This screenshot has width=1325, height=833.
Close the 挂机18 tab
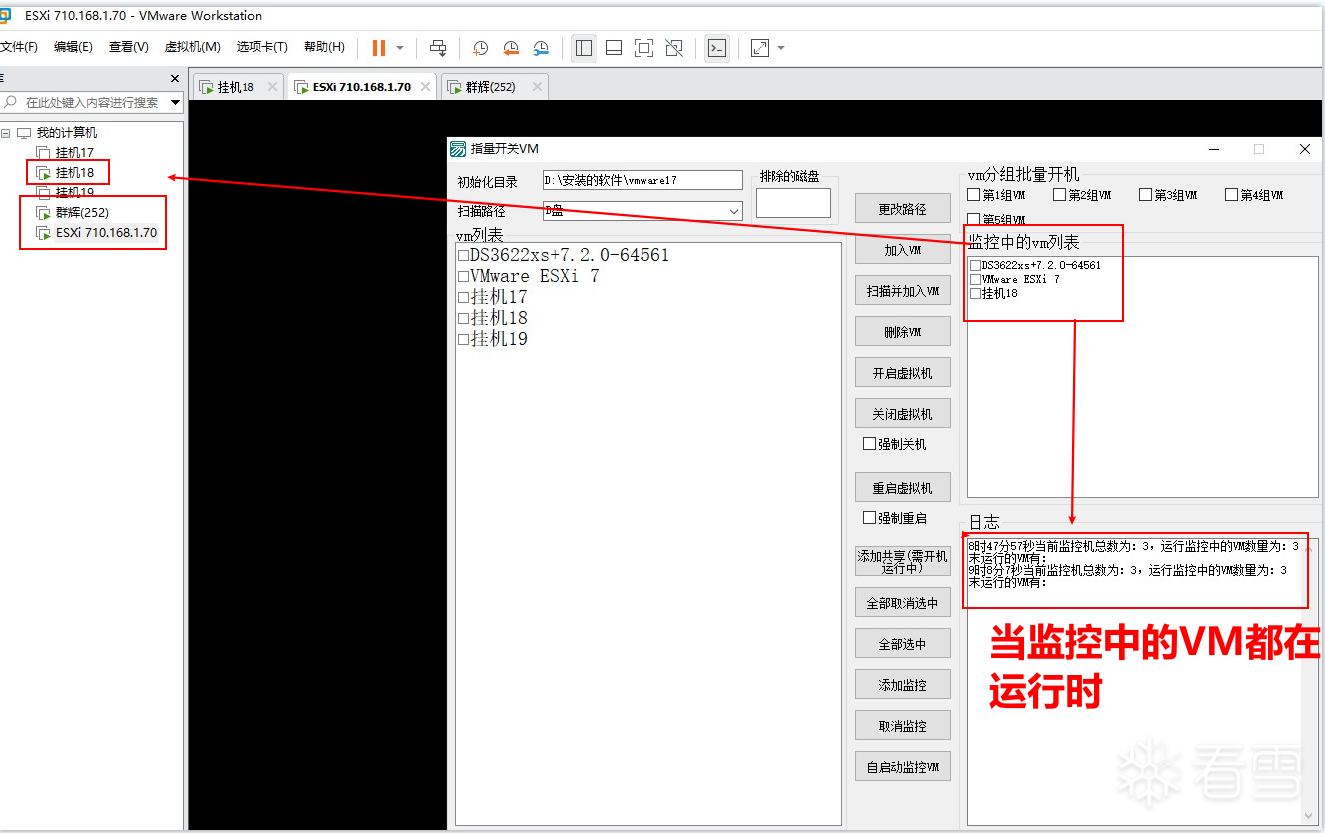273,87
